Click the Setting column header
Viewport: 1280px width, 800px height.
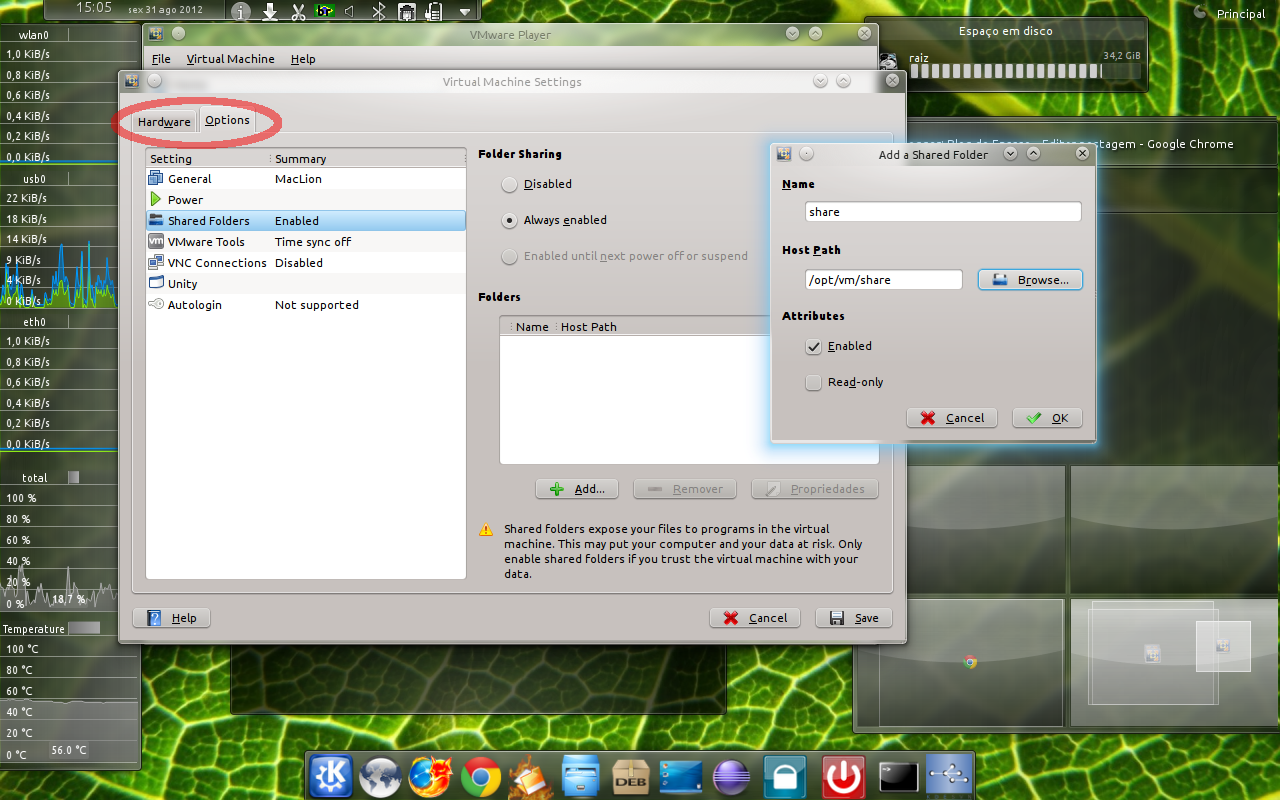tap(208, 159)
